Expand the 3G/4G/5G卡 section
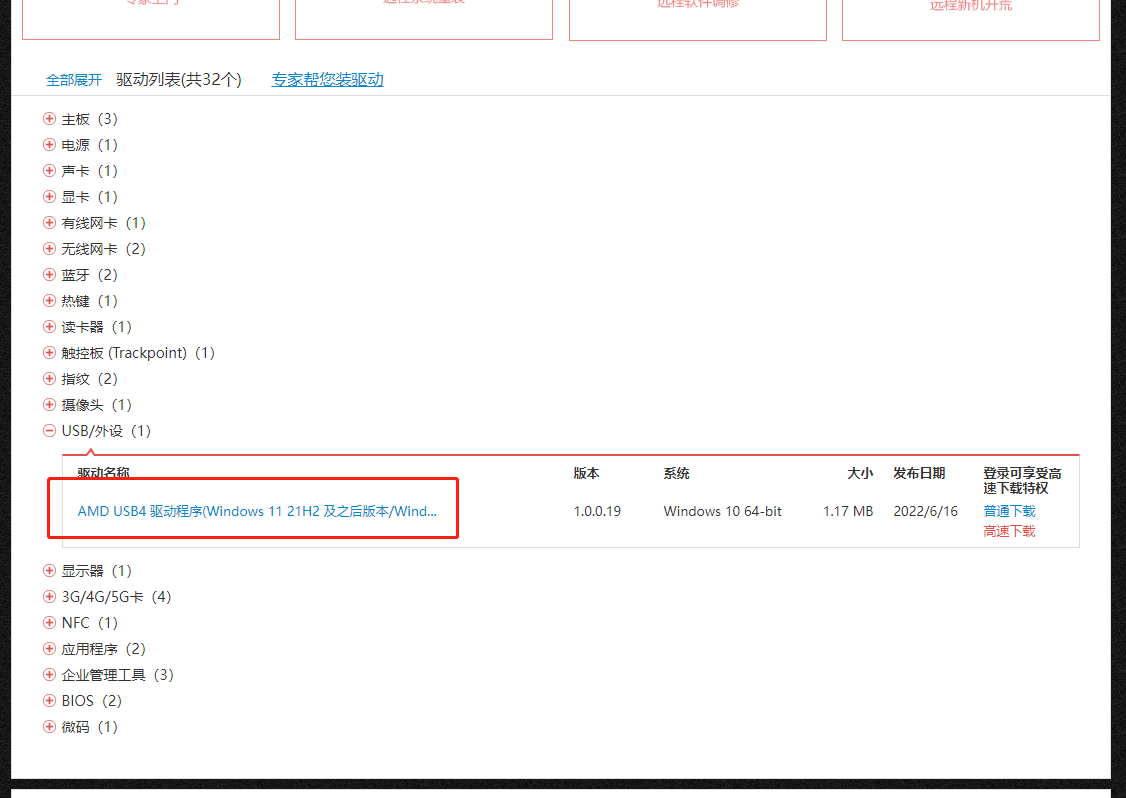 coord(49,596)
